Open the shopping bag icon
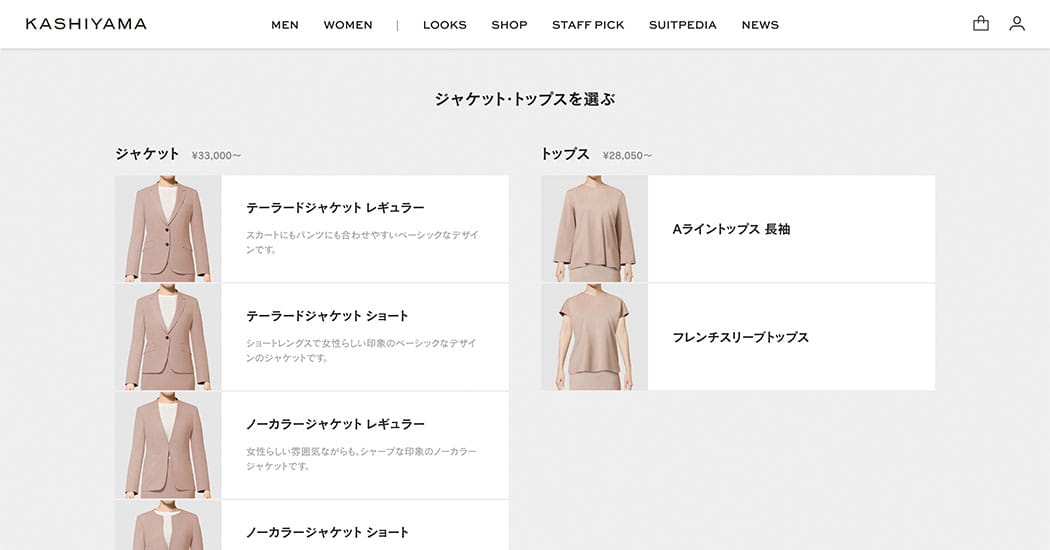Image resolution: width=1050 pixels, height=550 pixels. point(980,23)
